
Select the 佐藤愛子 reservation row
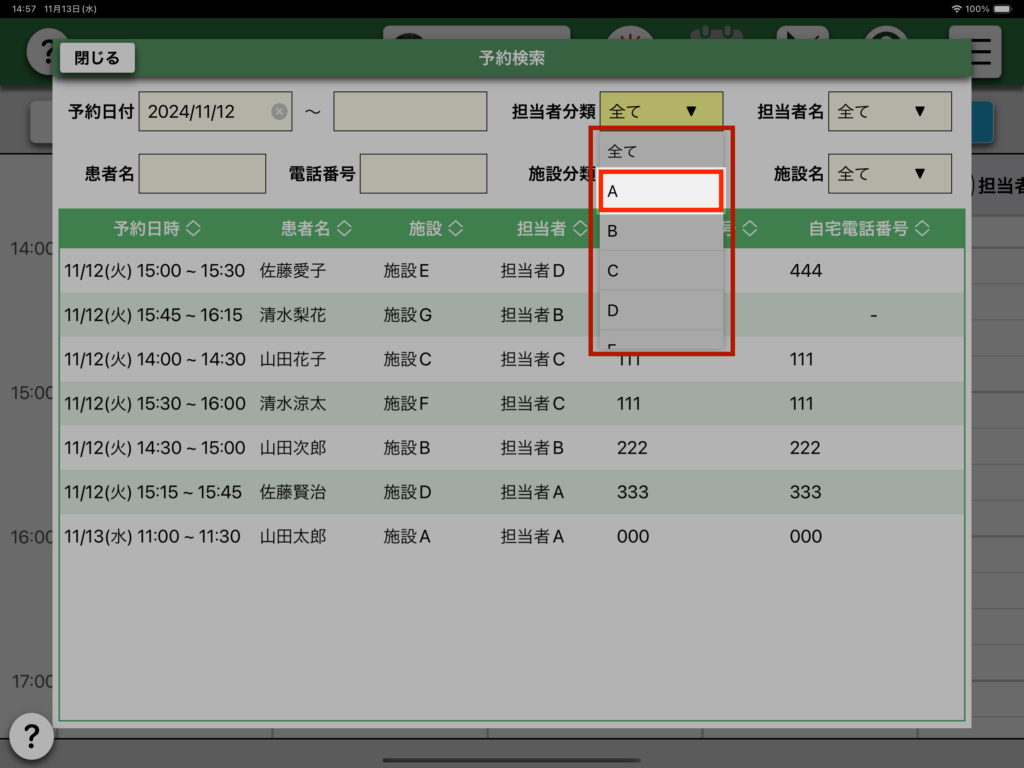[300, 271]
